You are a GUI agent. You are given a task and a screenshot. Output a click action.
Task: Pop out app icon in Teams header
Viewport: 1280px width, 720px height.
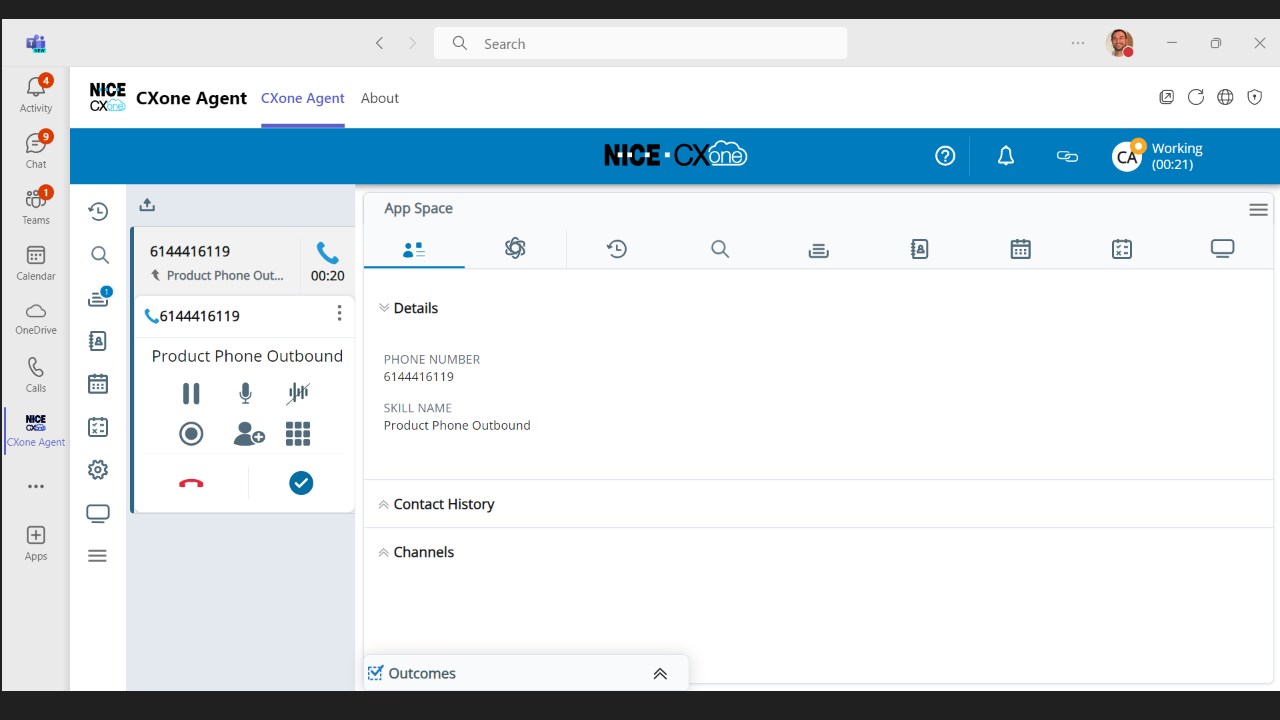(x=1167, y=97)
